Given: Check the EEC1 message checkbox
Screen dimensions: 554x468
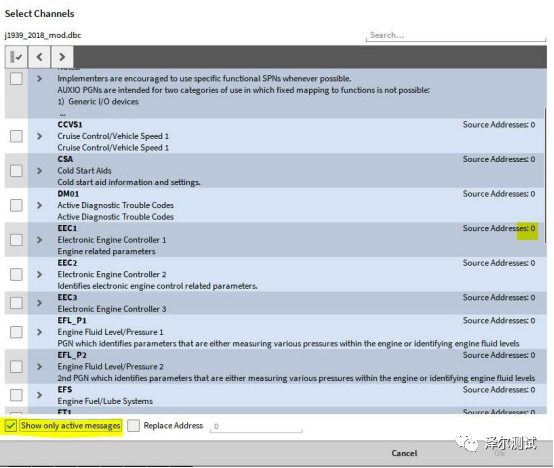Looking at the screenshot, I should tap(16, 240).
